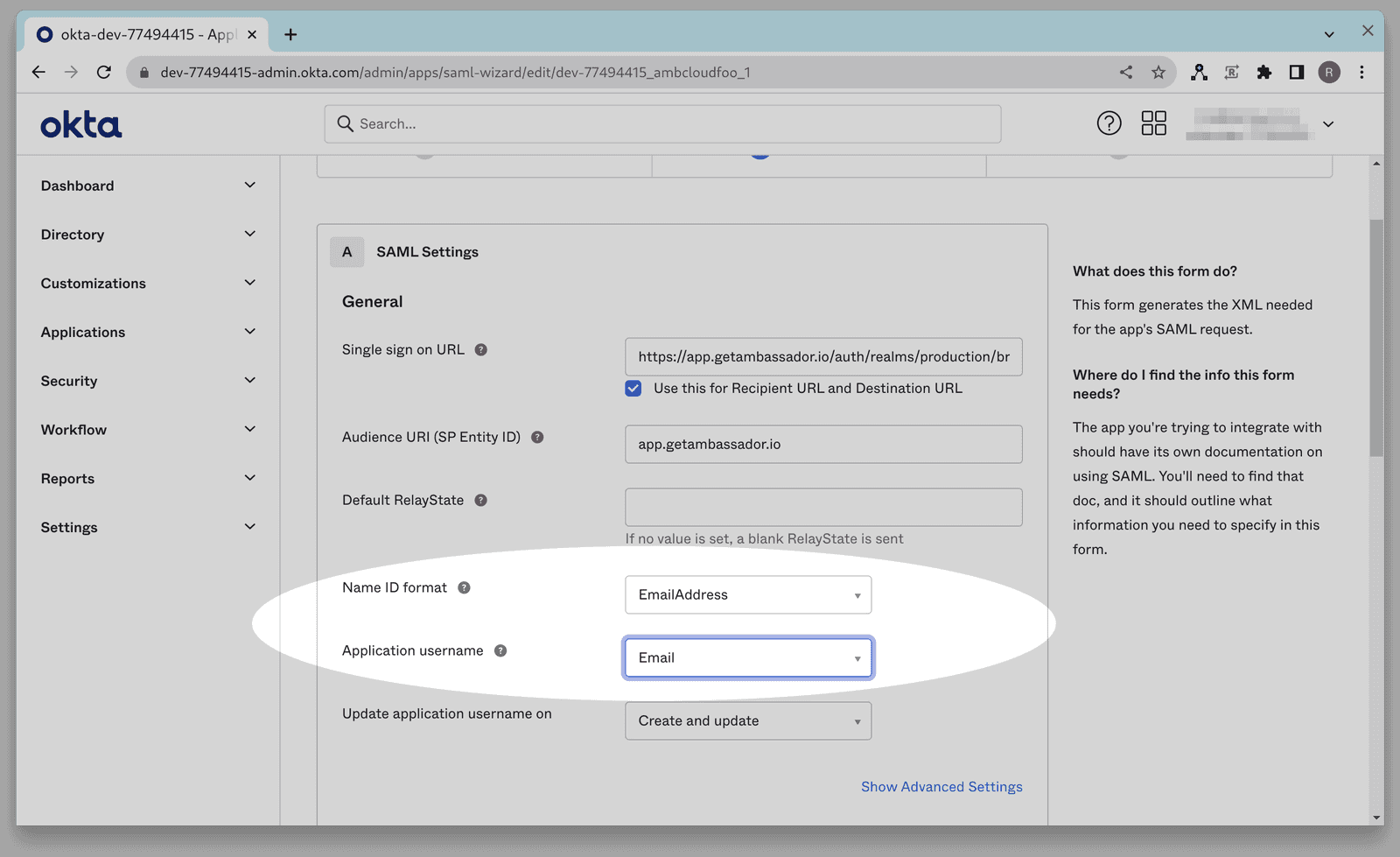1400x857 pixels.
Task: Click Show Advanced Settings link
Action: click(x=941, y=786)
